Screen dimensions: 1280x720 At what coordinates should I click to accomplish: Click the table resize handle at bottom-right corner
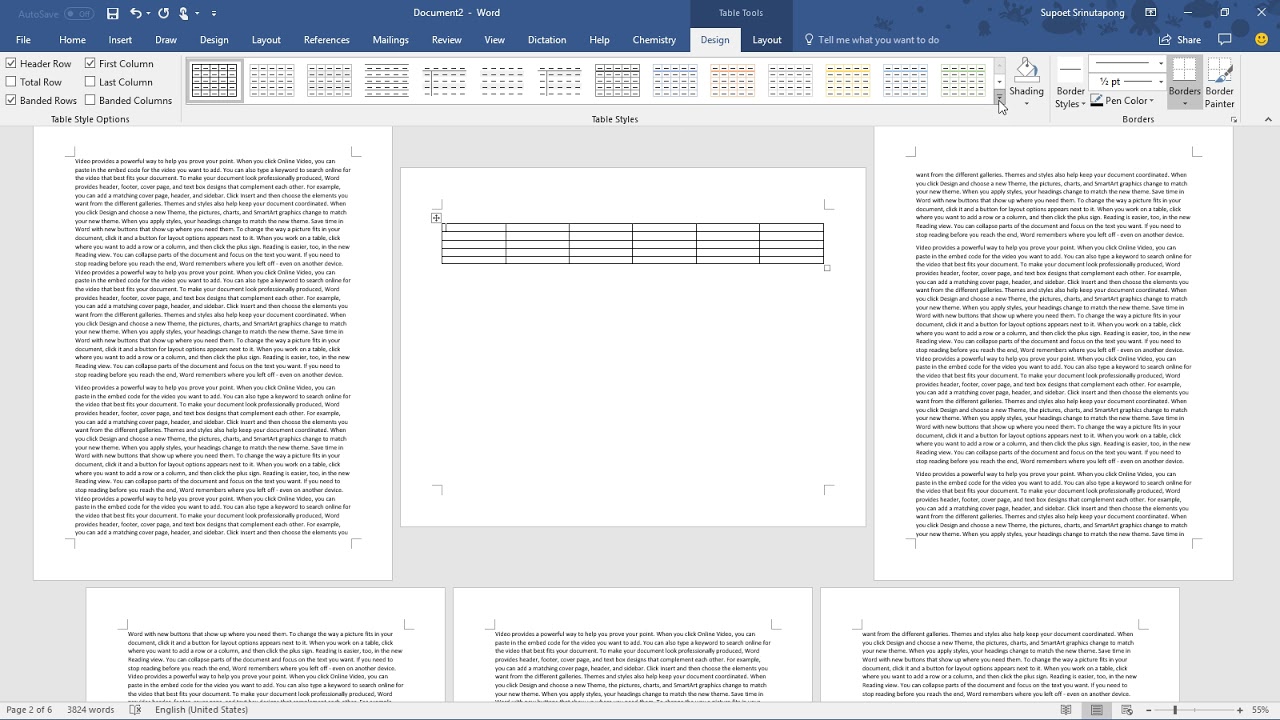pos(827,267)
